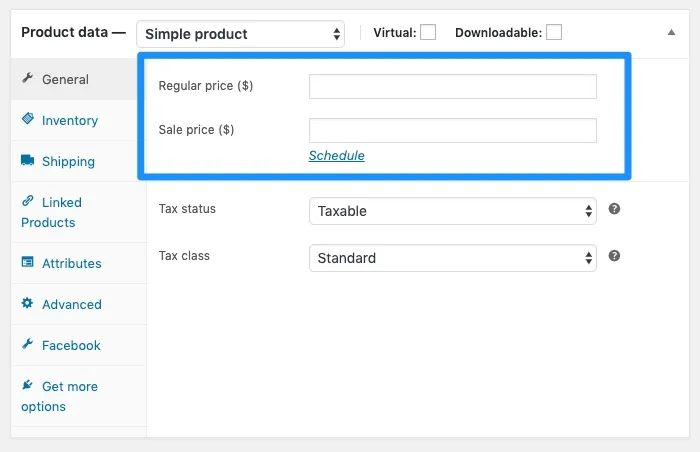Expand the Tax class Standard dropdown
Screen dimensions: 700x452
pos(452,258)
